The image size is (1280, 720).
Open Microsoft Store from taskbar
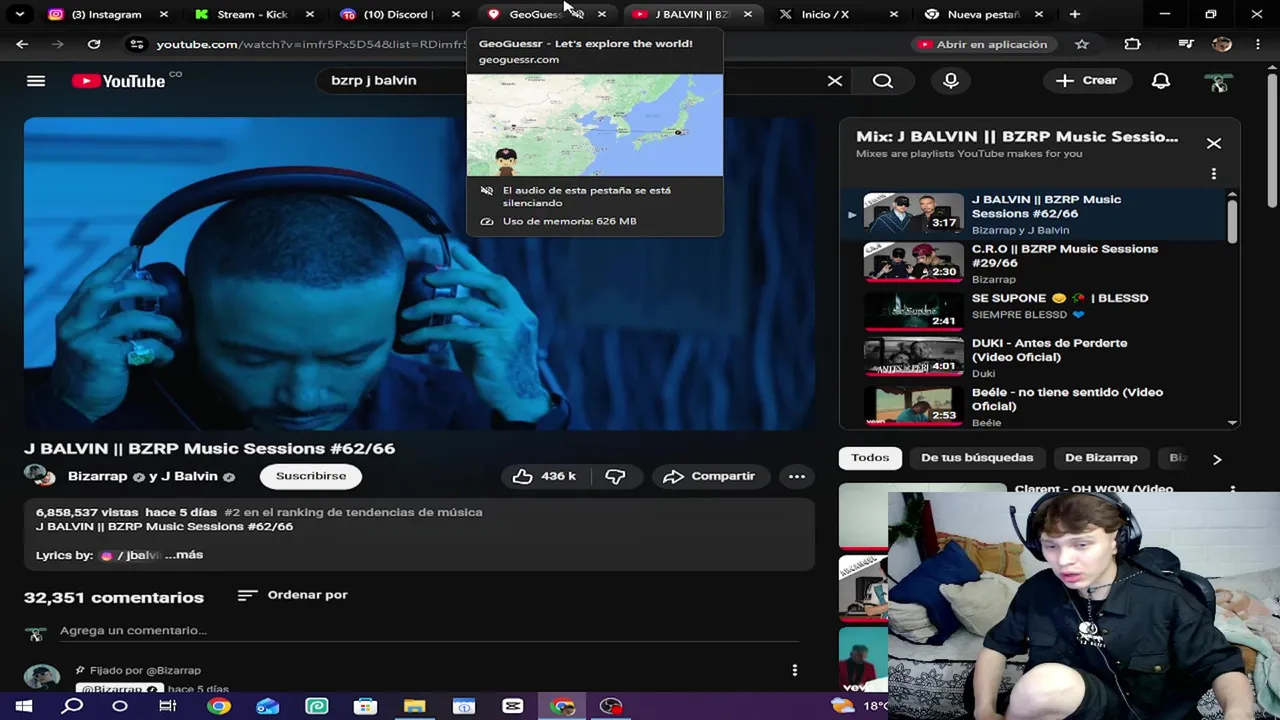(366, 706)
